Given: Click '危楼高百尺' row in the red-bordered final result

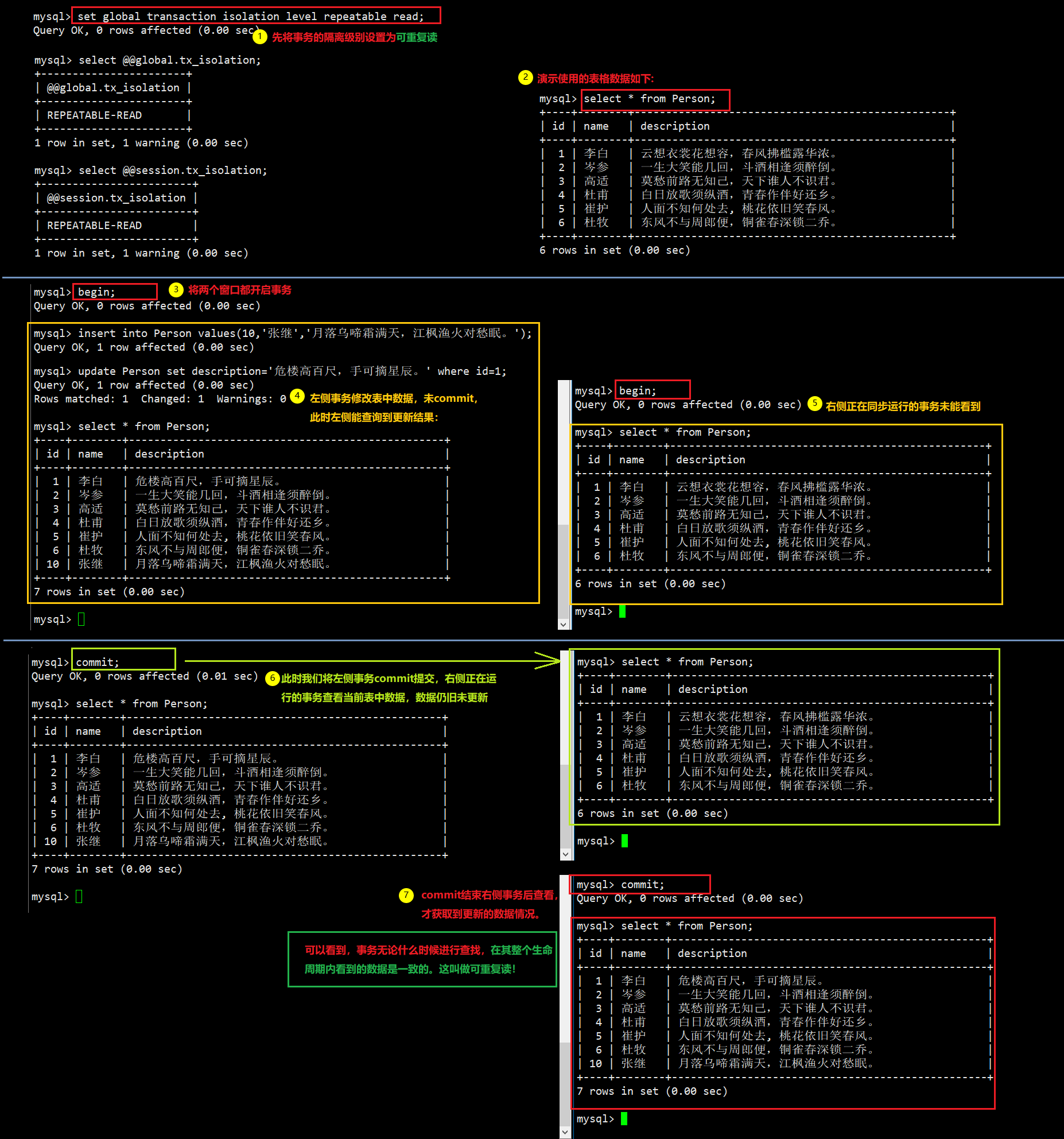Looking at the screenshot, I should pyautogui.click(x=785, y=981).
